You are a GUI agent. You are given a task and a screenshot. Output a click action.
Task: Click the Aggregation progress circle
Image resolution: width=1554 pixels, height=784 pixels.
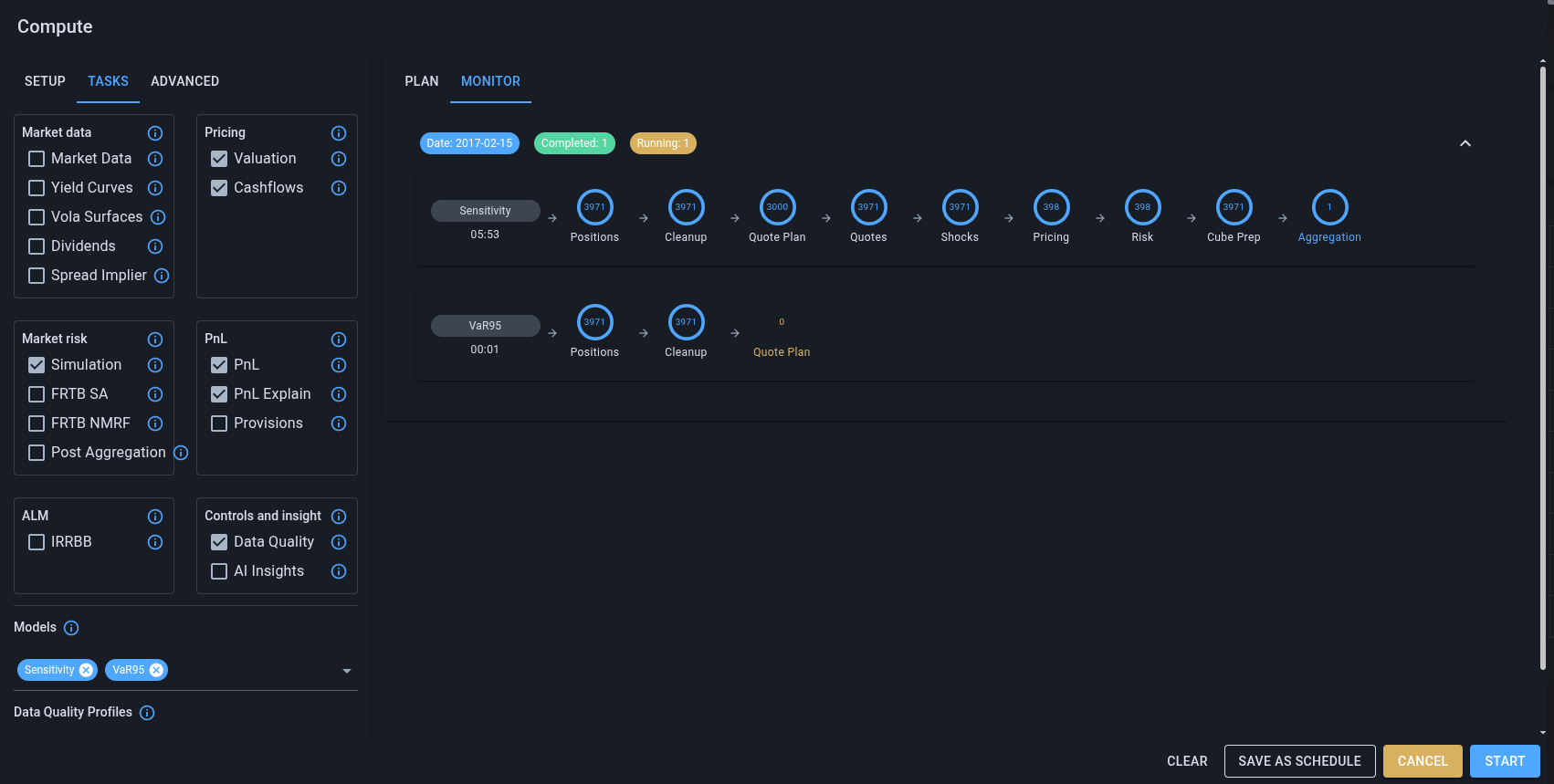(x=1329, y=207)
